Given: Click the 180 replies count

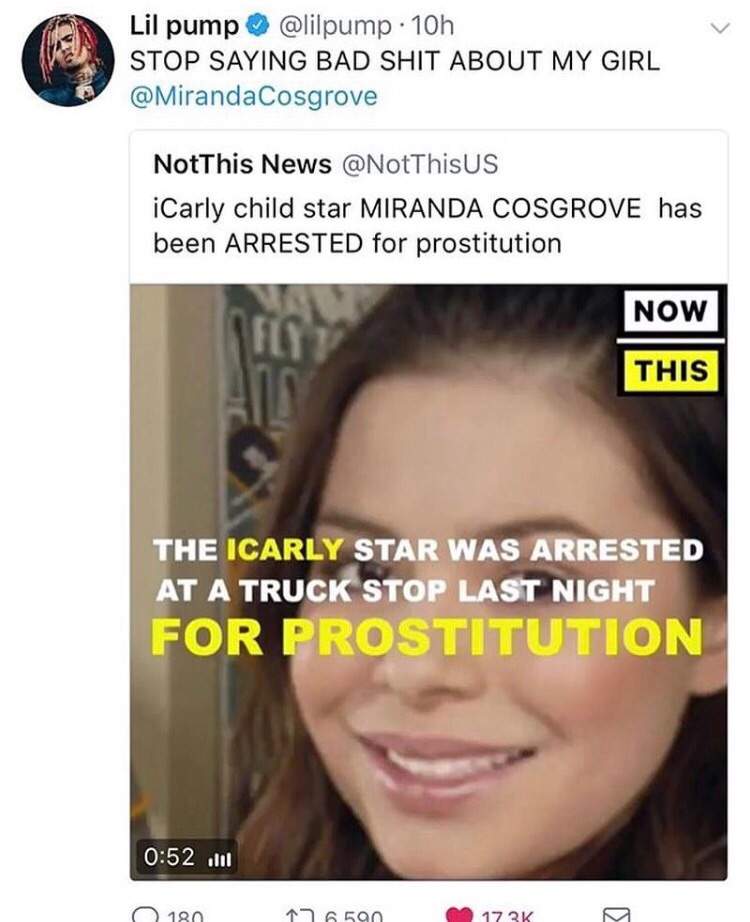Looking at the screenshot, I should point(185,916).
